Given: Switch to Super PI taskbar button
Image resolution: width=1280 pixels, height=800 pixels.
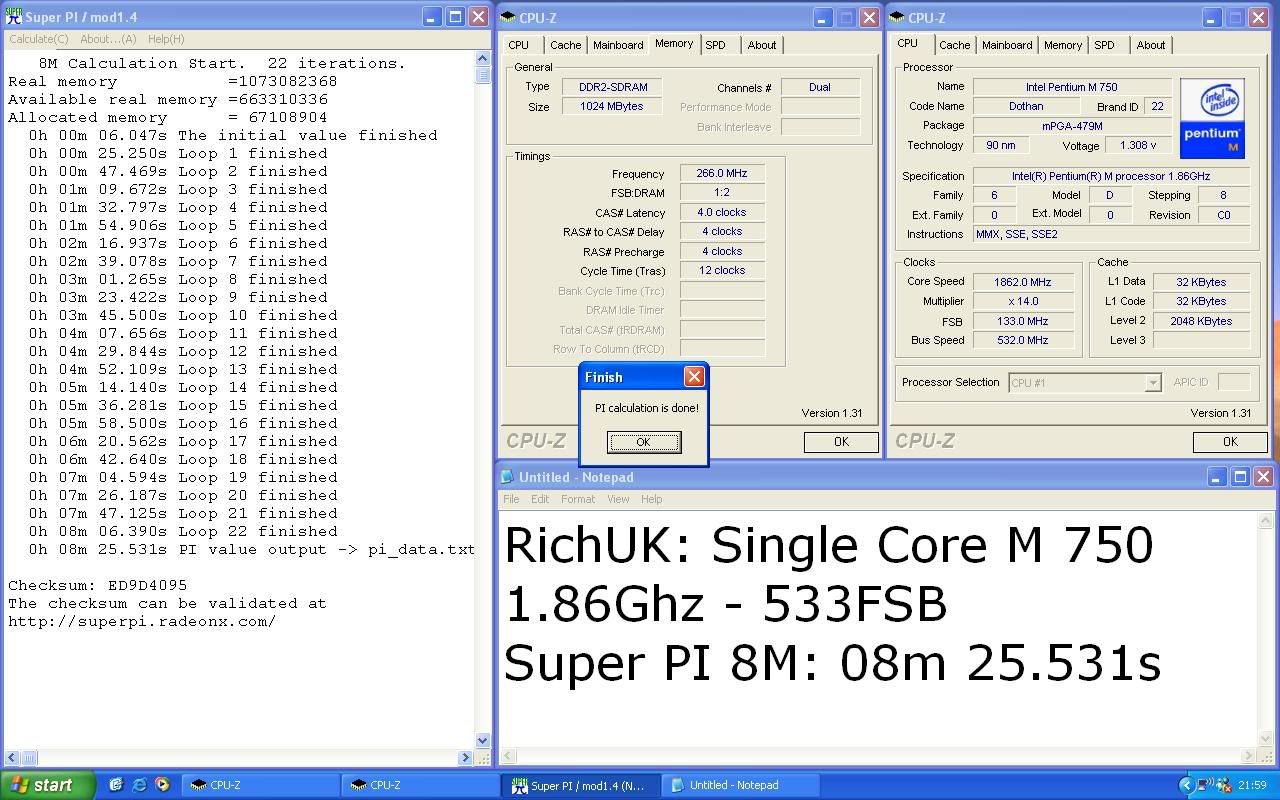Looking at the screenshot, I should click(582, 785).
